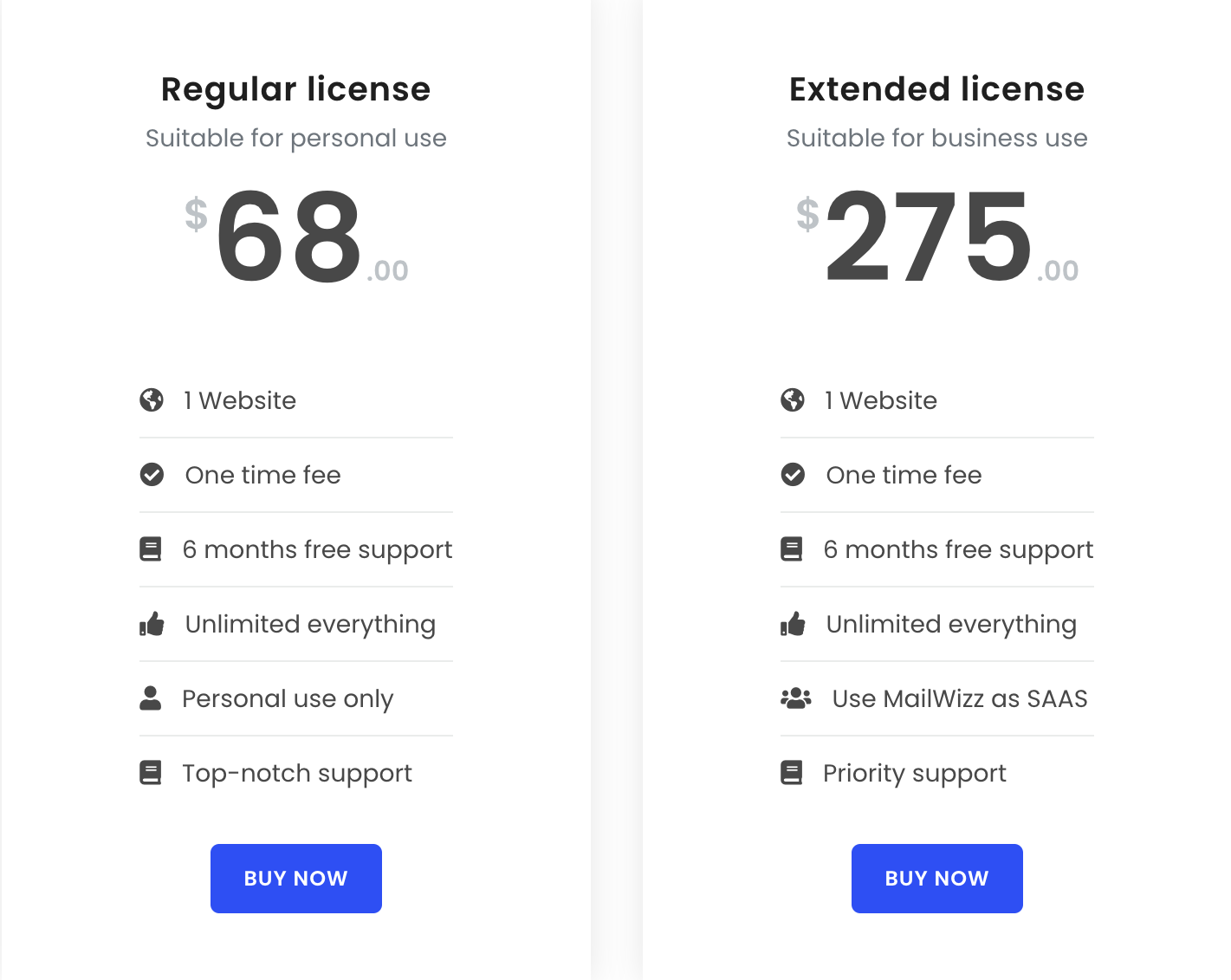1231x980 pixels.
Task: Click the group icon beside Use MailWizz as SAAS
Action: (795, 698)
